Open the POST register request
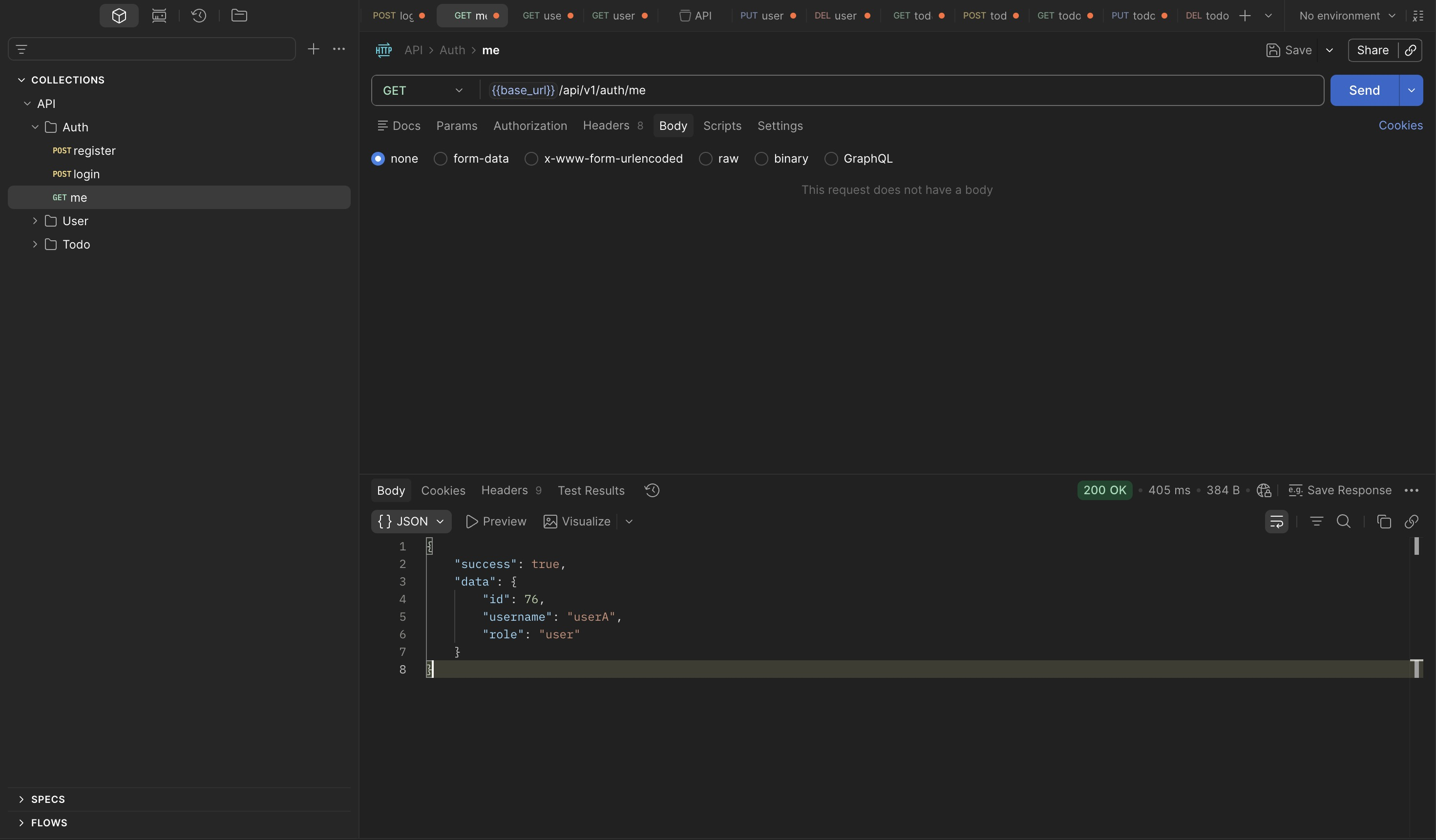1436x840 pixels. click(179, 150)
